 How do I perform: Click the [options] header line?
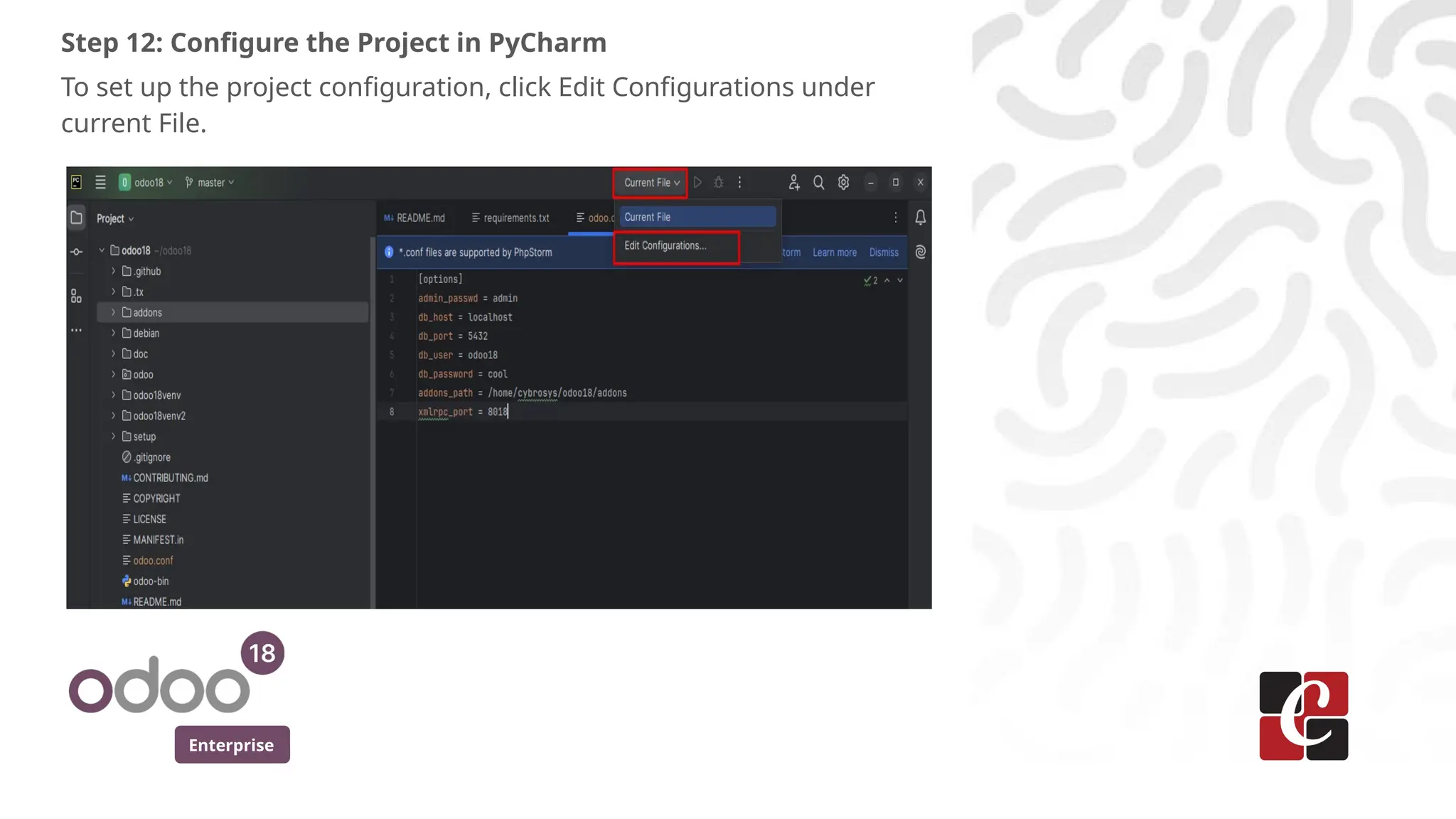pos(440,279)
